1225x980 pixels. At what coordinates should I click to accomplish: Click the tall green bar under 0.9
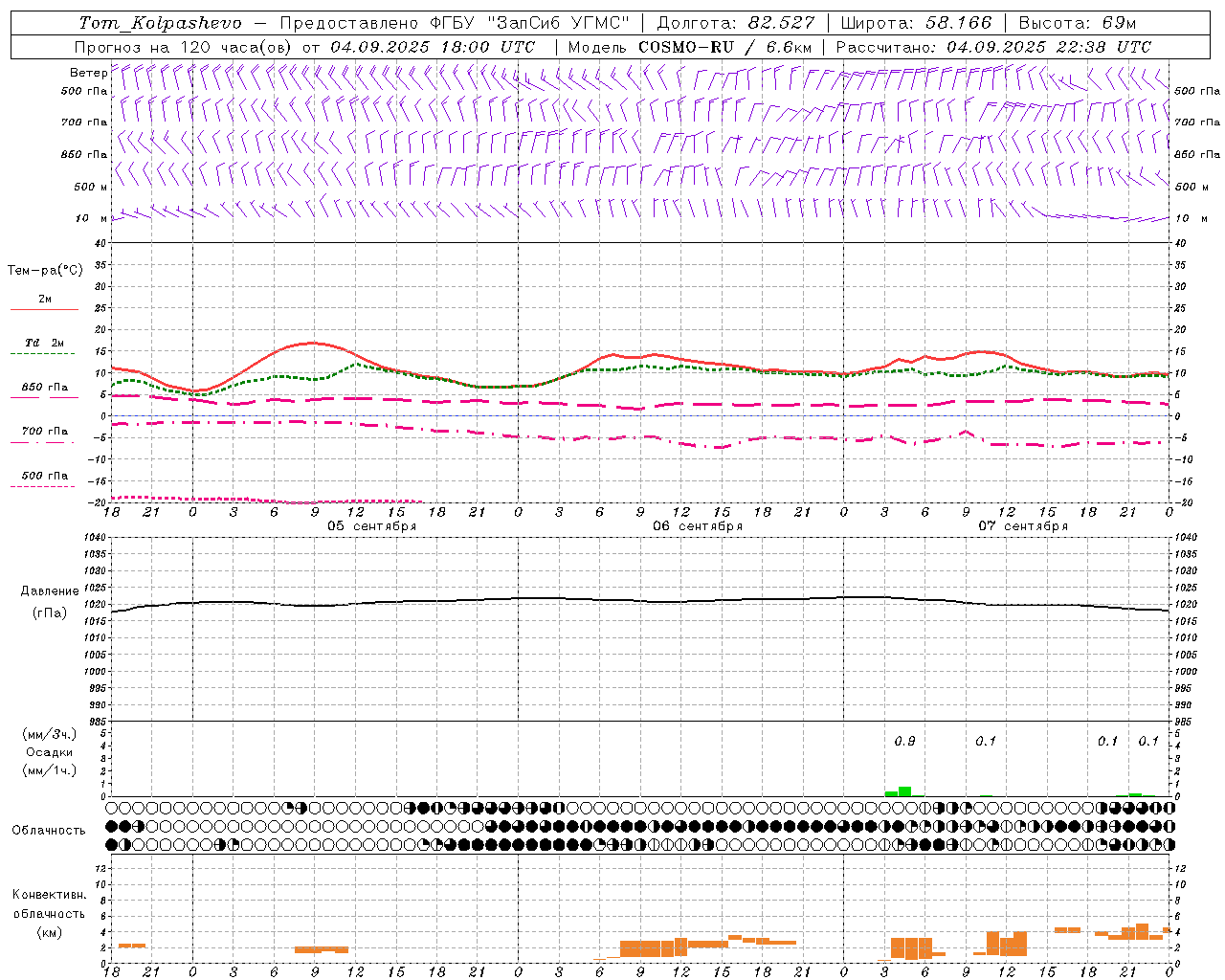905,791
